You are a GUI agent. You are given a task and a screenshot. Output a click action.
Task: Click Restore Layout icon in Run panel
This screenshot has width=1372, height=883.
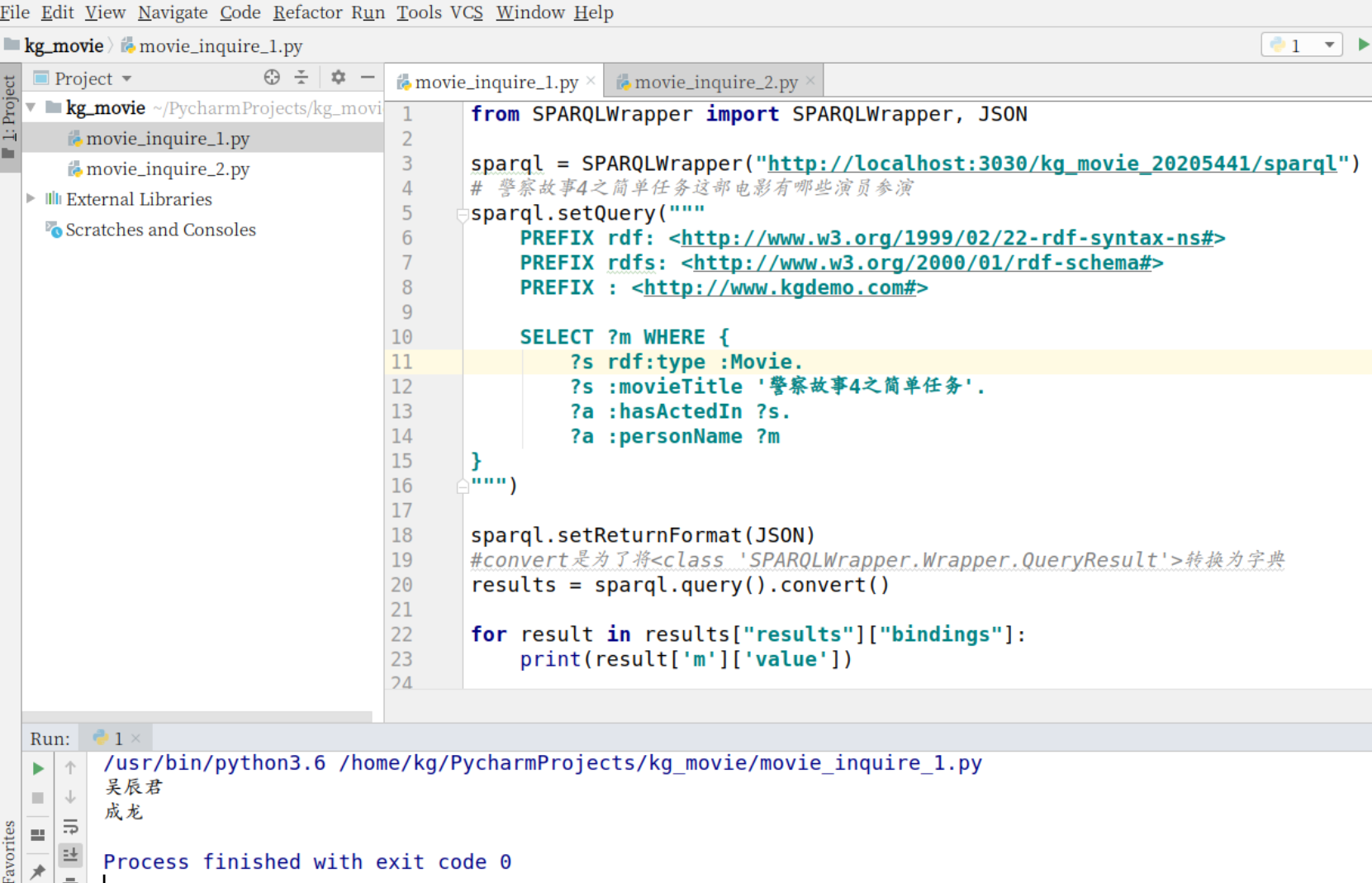click(x=38, y=834)
